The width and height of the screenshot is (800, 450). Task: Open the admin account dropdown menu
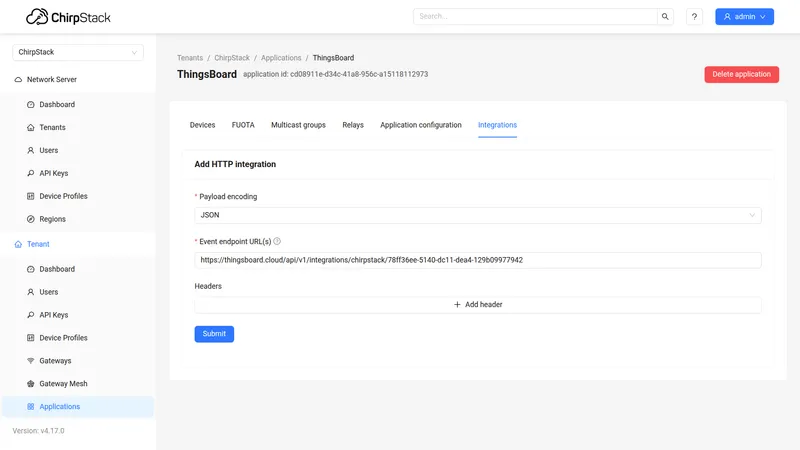[744, 16]
